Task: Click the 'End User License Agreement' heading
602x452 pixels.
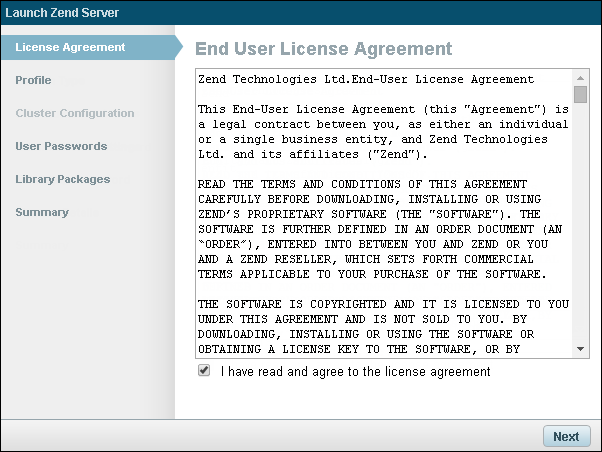Action: (x=323, y=48)
